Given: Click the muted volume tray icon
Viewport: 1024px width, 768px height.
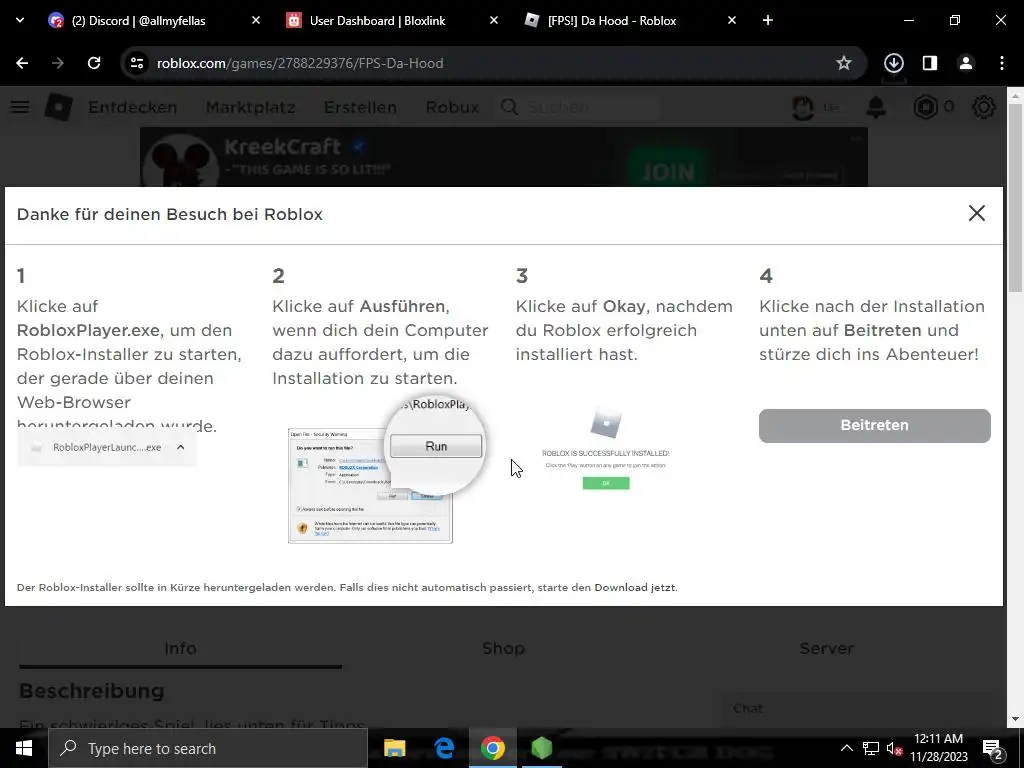Looking at the screenshot, I should (894, 748).
